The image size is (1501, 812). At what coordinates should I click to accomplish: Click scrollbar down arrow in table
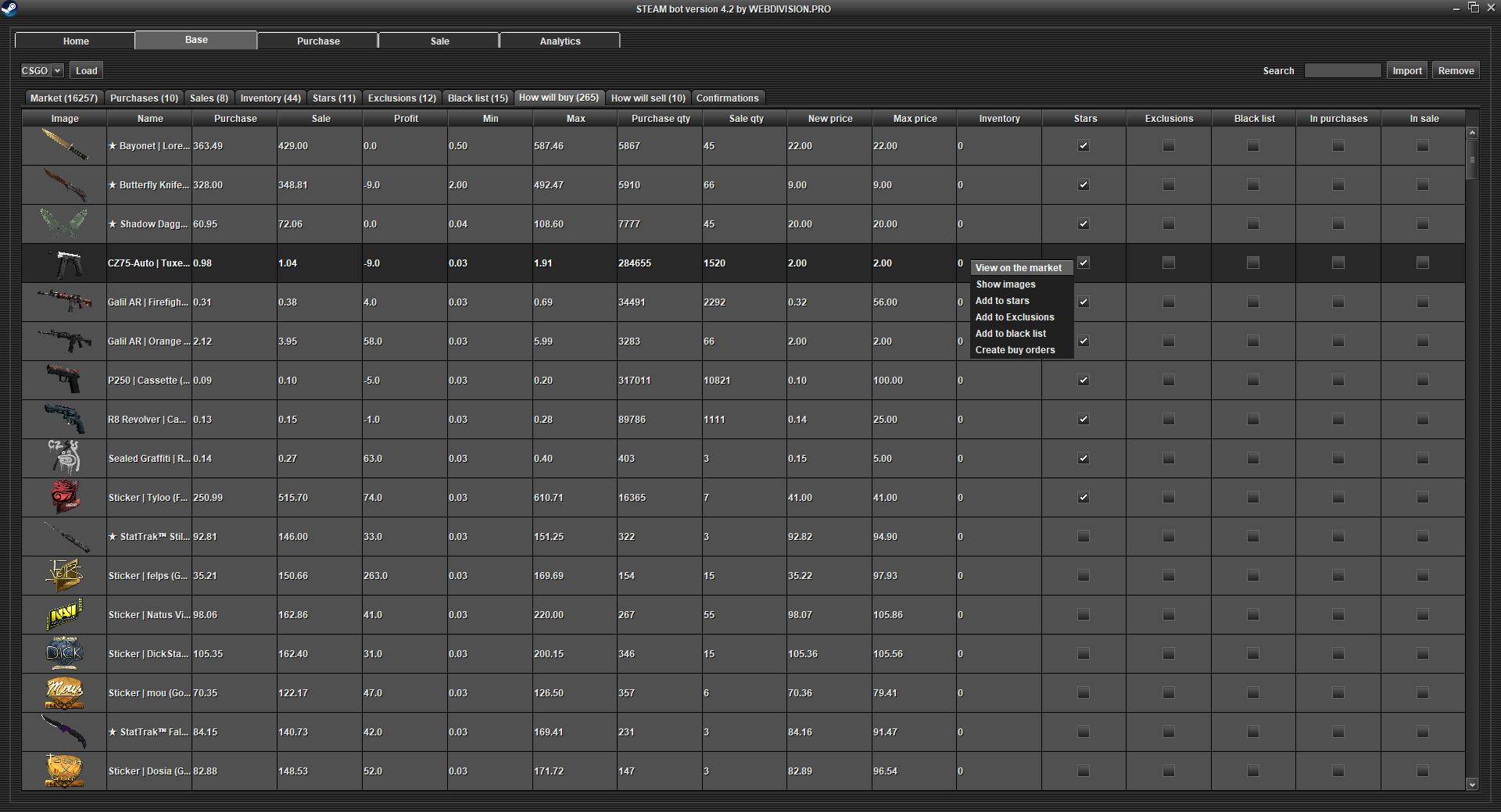[x=1472, y=784]
